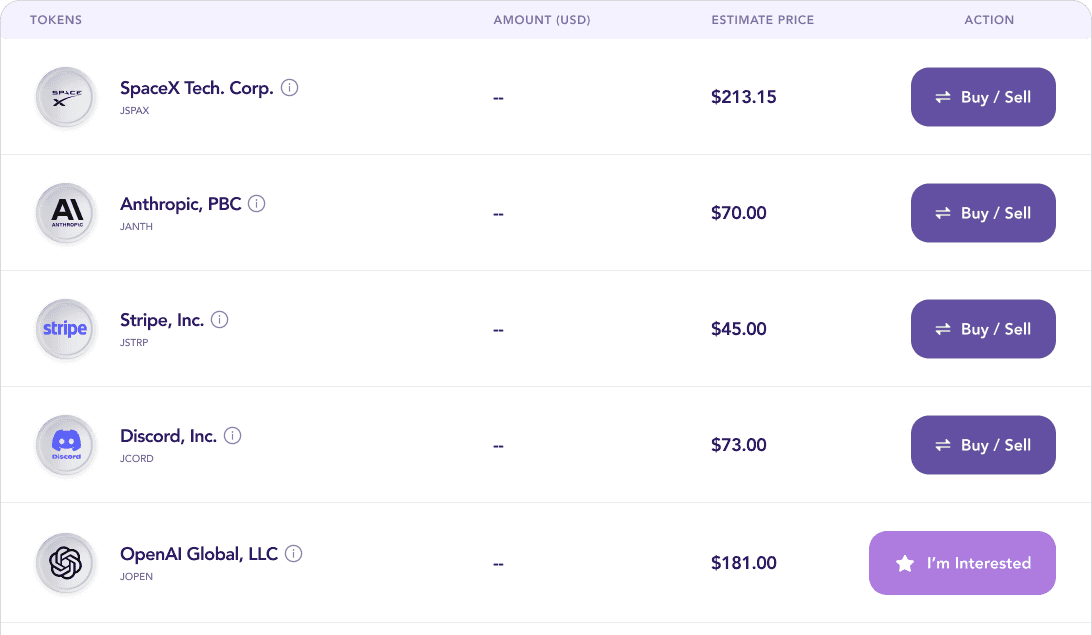The height and width of the screenshot is (635, 1092).
Task: Open info icon next to SpaceX Tech. Corp.
Action: (290, 88)
